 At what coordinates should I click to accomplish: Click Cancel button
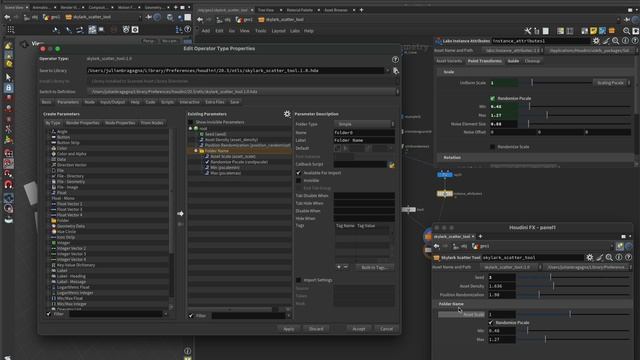386,329
